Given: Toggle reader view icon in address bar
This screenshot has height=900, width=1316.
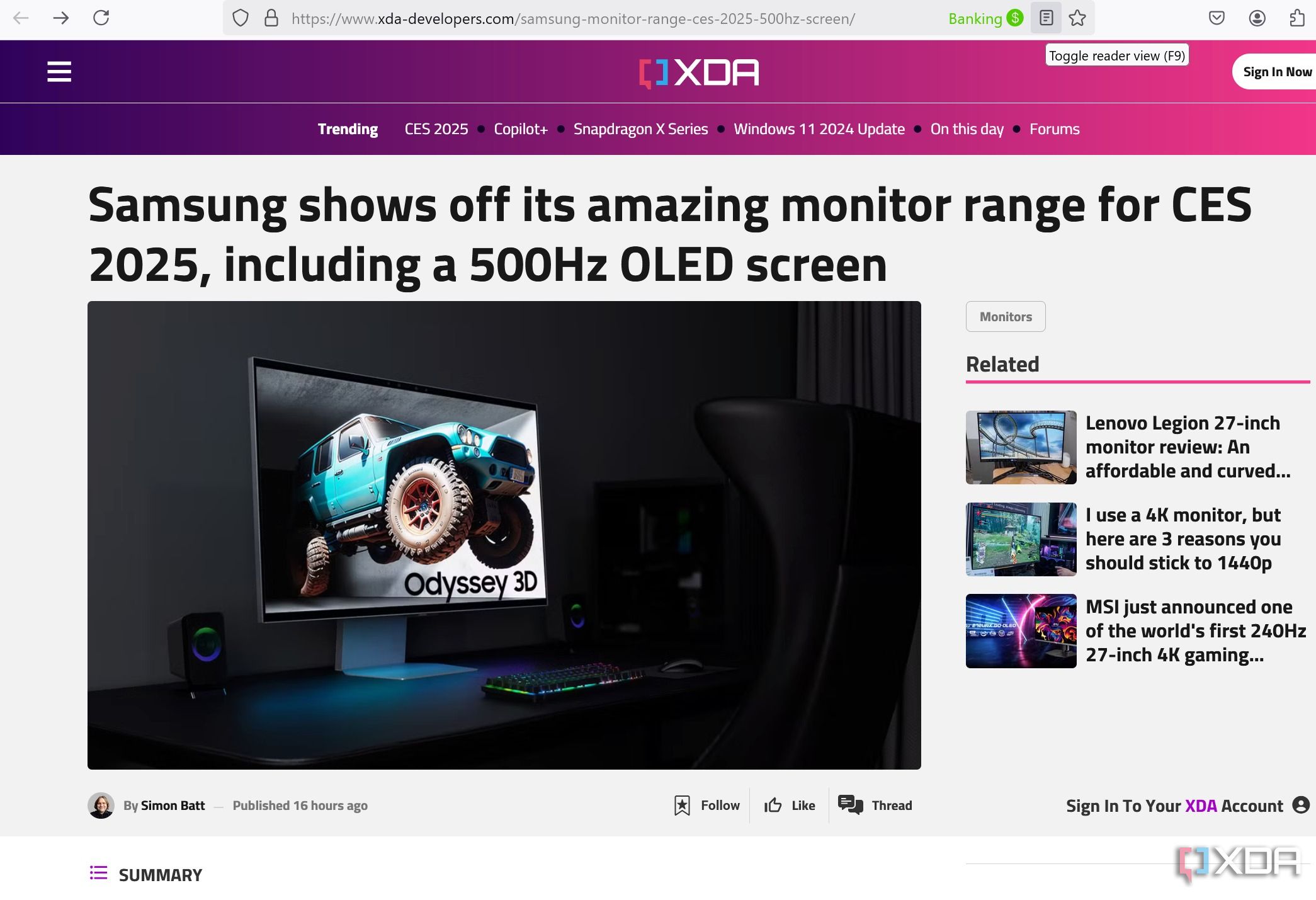Looking at the screenshot, I should click(1046, 18).
